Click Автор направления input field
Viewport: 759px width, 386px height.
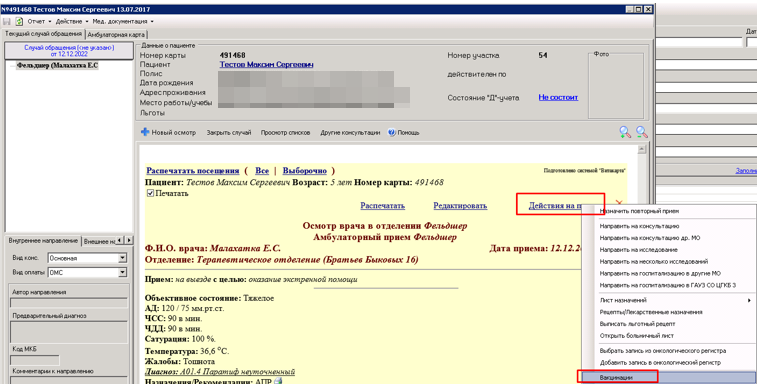tap(69, 303)
